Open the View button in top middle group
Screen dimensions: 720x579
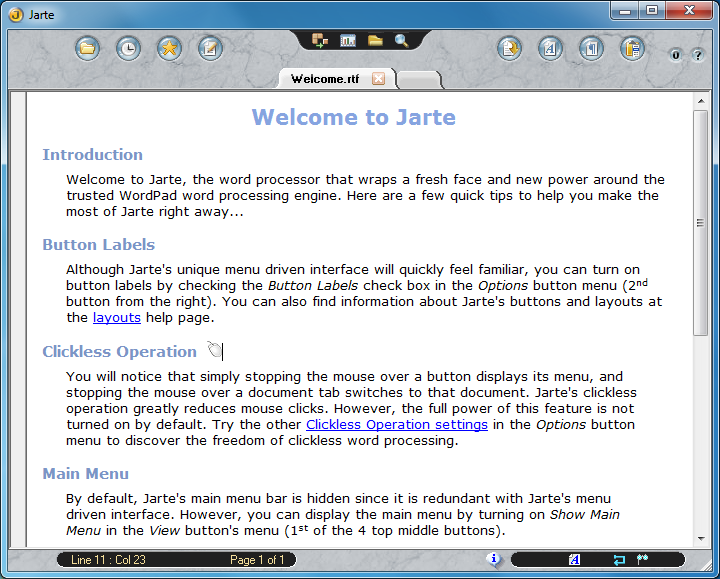point(320,40)
